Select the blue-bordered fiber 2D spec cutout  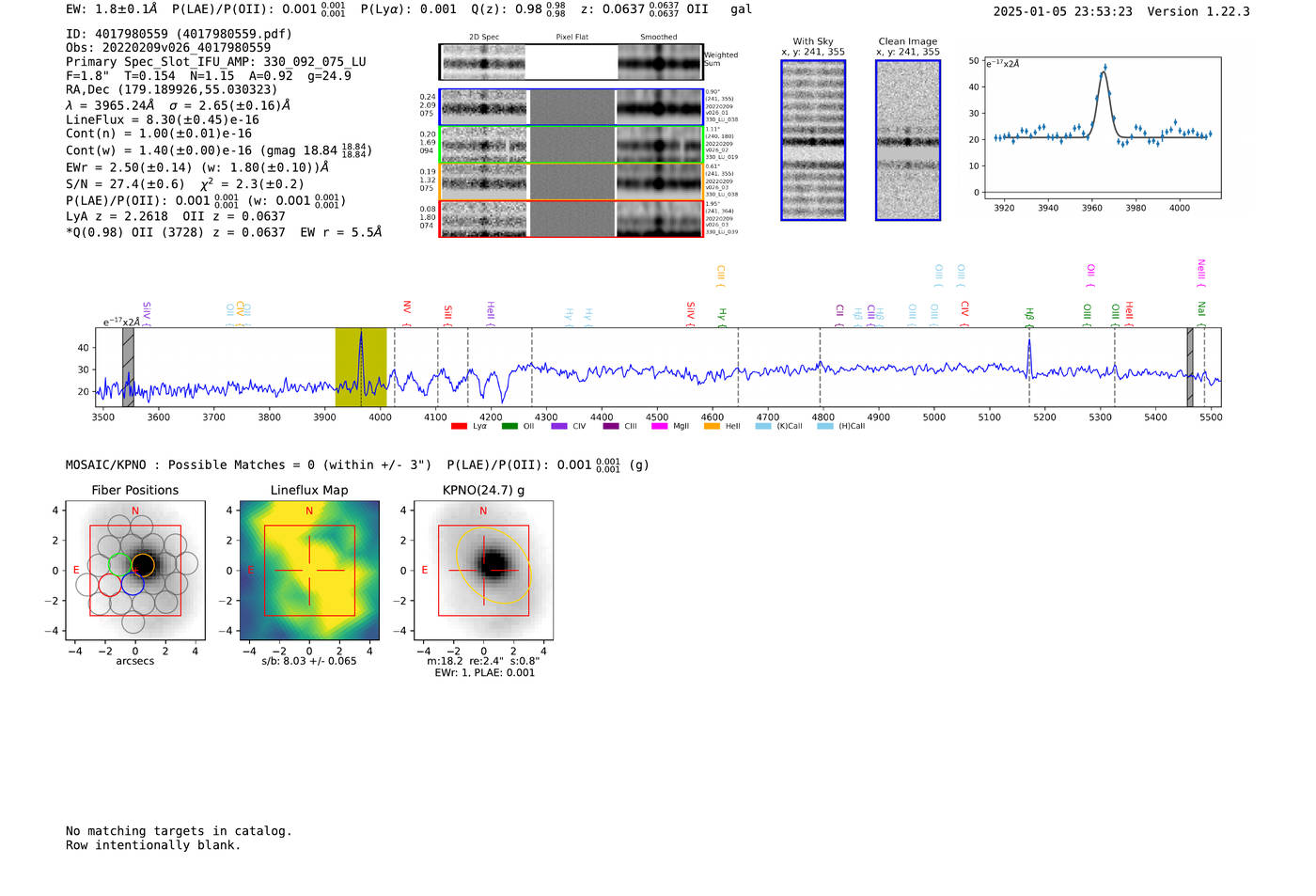coord(484,107)
